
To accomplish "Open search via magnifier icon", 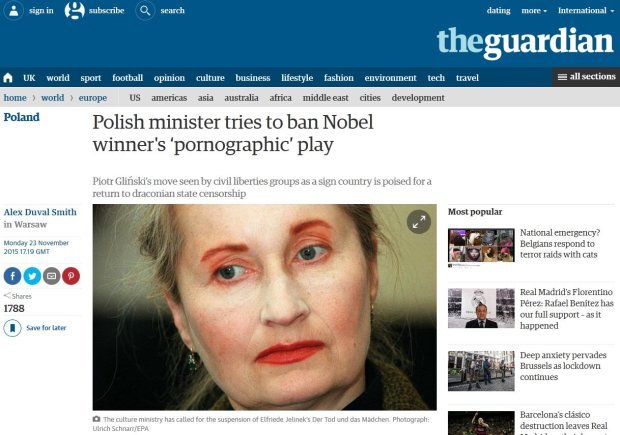I will click(x=145, y=10).
